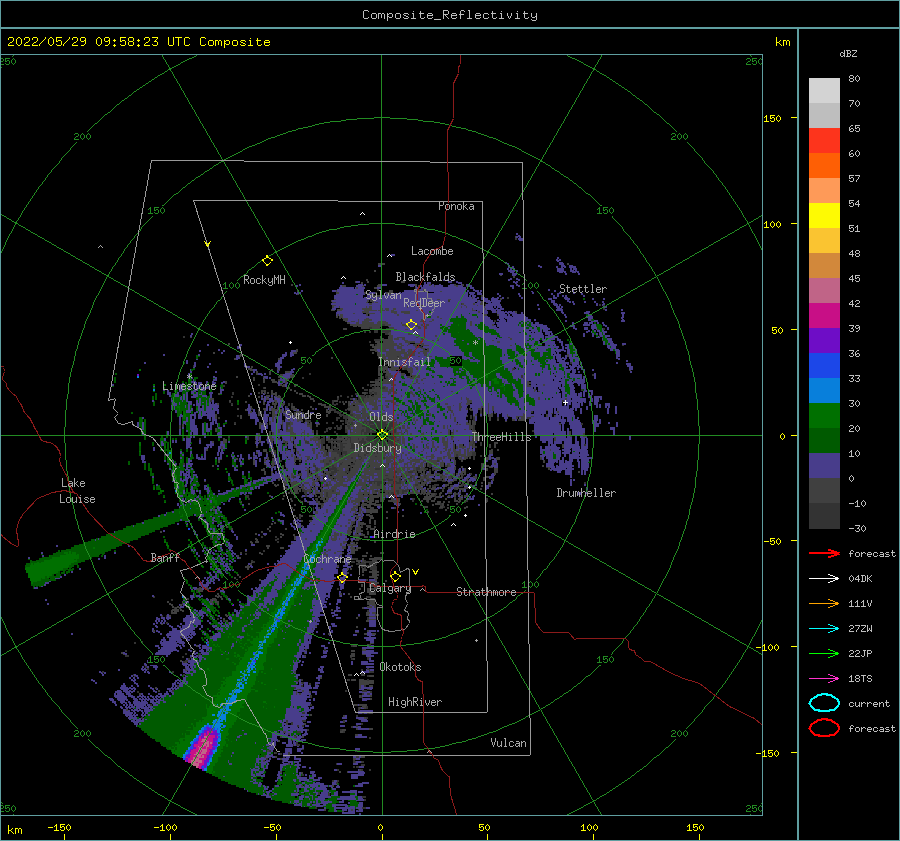Screen dimensions: 900x841
Task: Click the red forecast arrow legend icon
Action: pyautogui.click(x=824, y=553)
